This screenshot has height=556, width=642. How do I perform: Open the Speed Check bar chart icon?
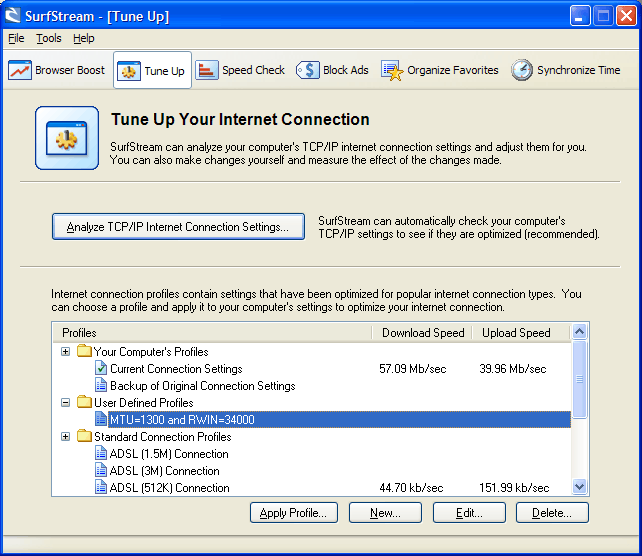click(x=207, y=70)
